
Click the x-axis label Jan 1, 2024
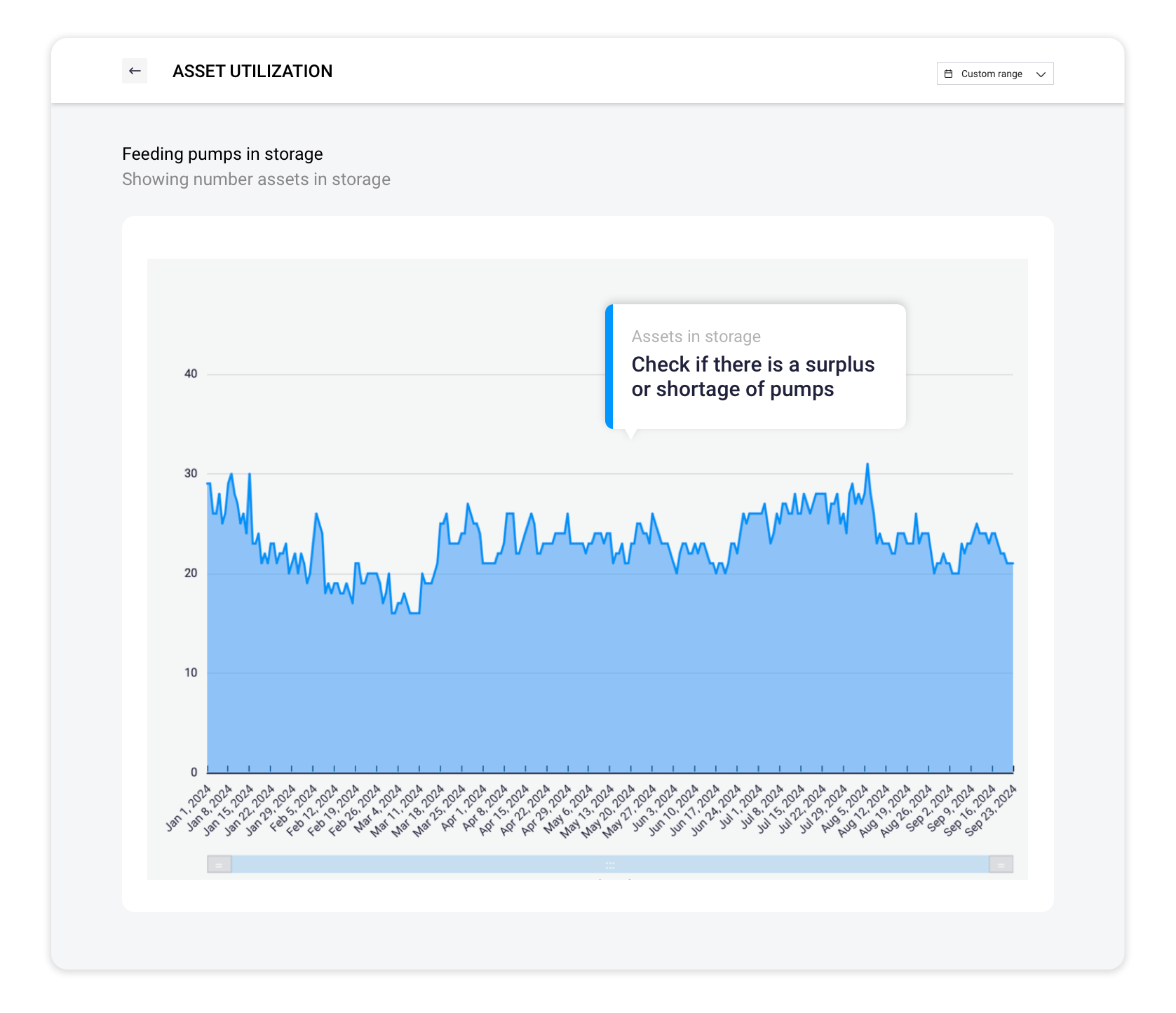(188, 808)
